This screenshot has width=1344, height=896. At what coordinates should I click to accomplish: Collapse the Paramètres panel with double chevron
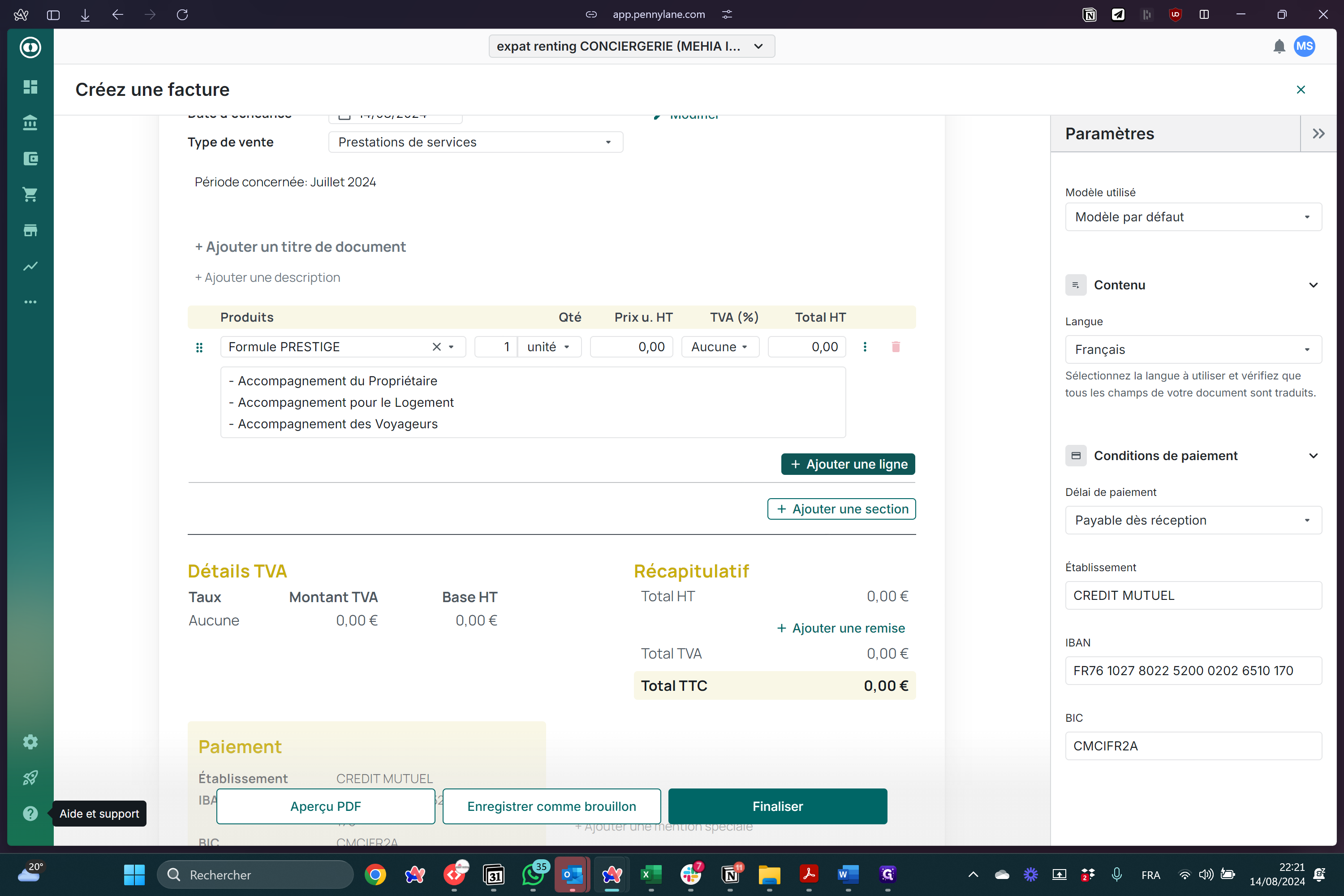(x=1318, y=134)
